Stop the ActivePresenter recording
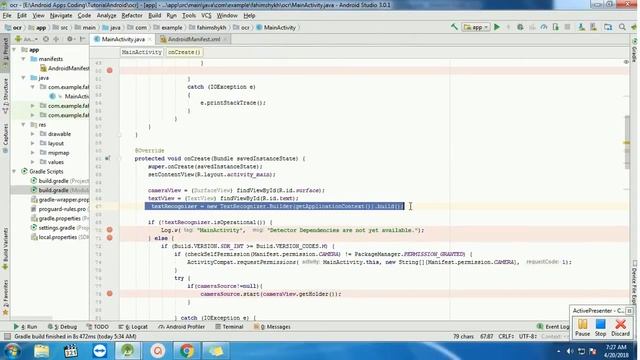This screenshot has width=640, height=360. click(600, 328)
